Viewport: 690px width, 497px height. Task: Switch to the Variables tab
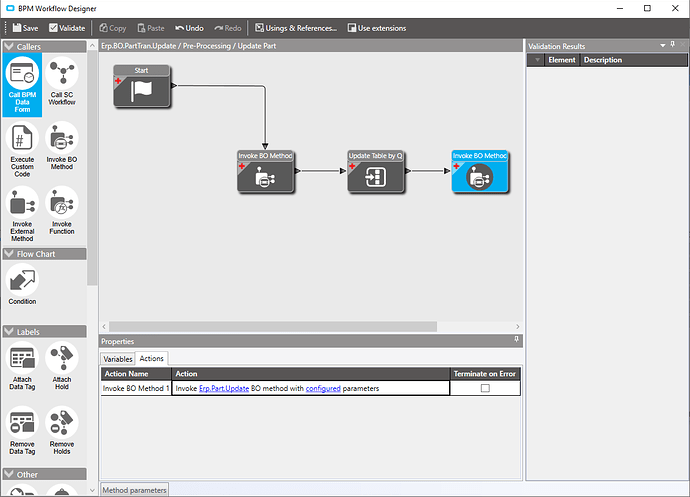point(117,359)
